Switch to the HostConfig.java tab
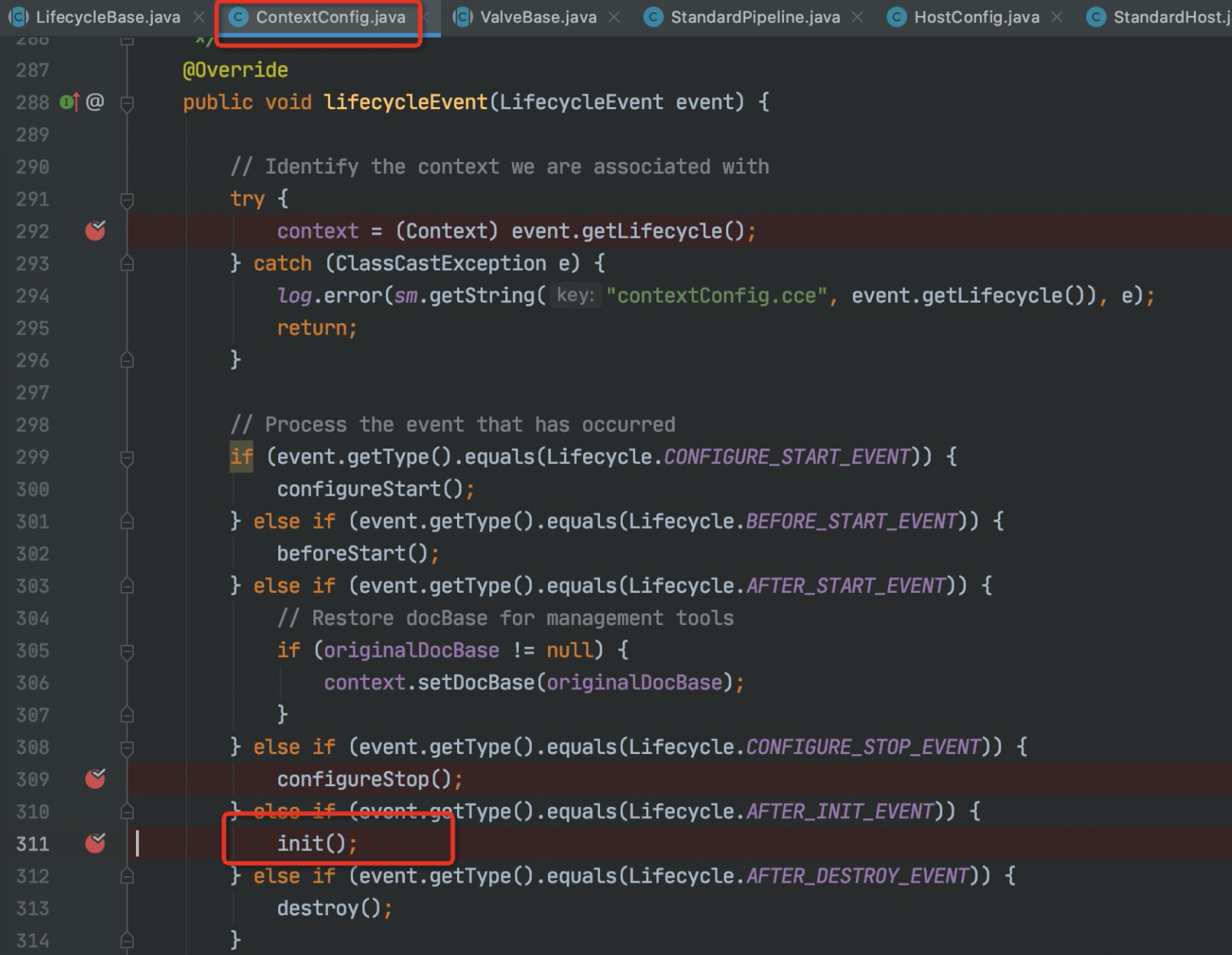Viewport: 1232px width, 955px height. click(x=977, y=17)
